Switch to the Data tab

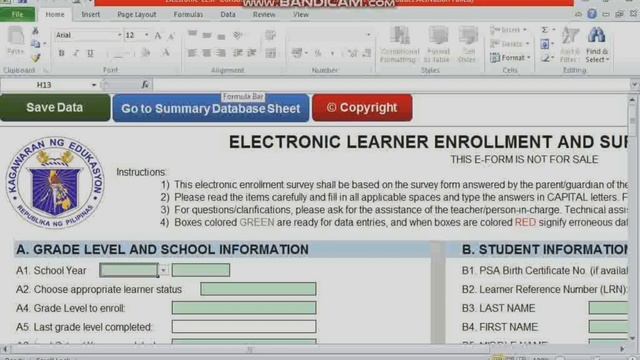[228, 15]
